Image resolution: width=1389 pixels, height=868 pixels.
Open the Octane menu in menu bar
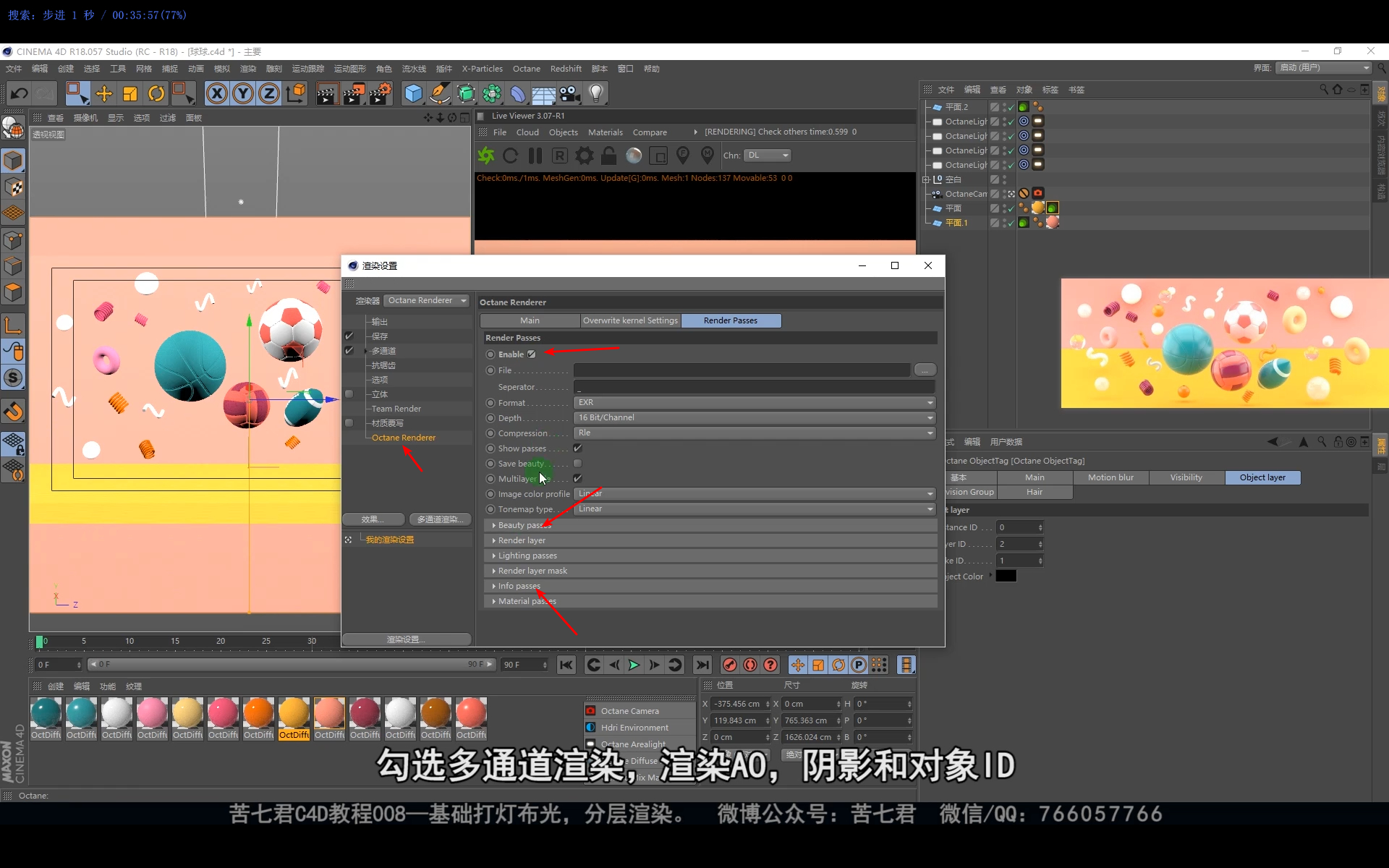[526, 69]
